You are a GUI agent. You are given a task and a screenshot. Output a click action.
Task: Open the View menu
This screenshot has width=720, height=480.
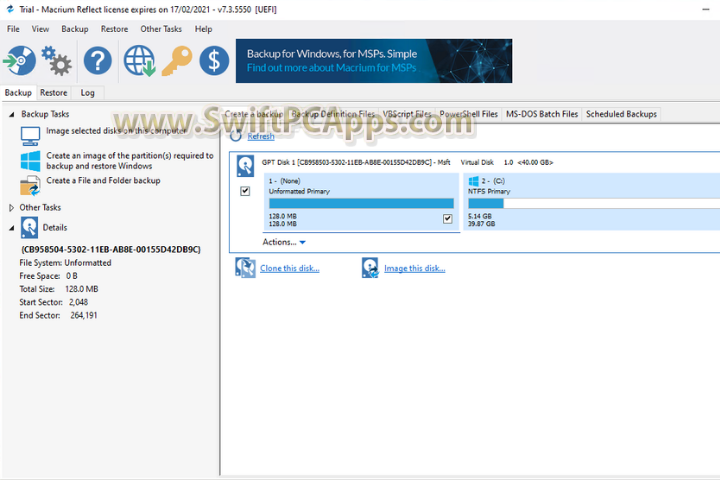40,29
